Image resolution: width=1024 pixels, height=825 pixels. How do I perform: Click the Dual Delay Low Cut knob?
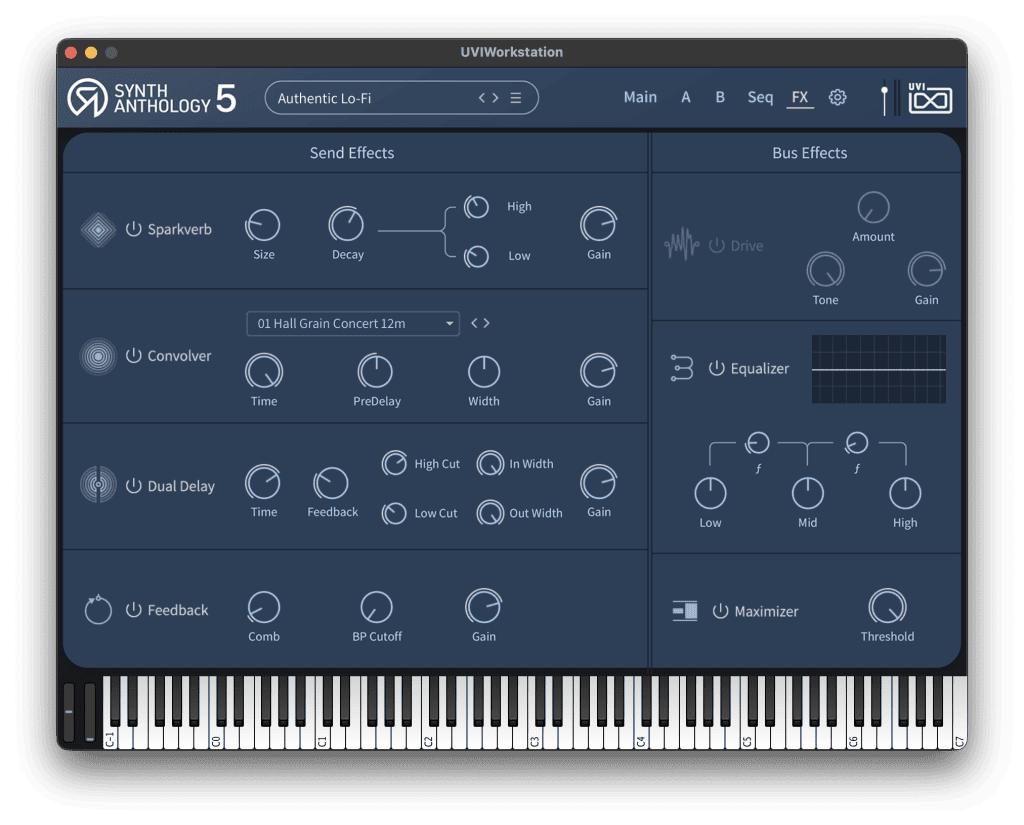[394, 513]
